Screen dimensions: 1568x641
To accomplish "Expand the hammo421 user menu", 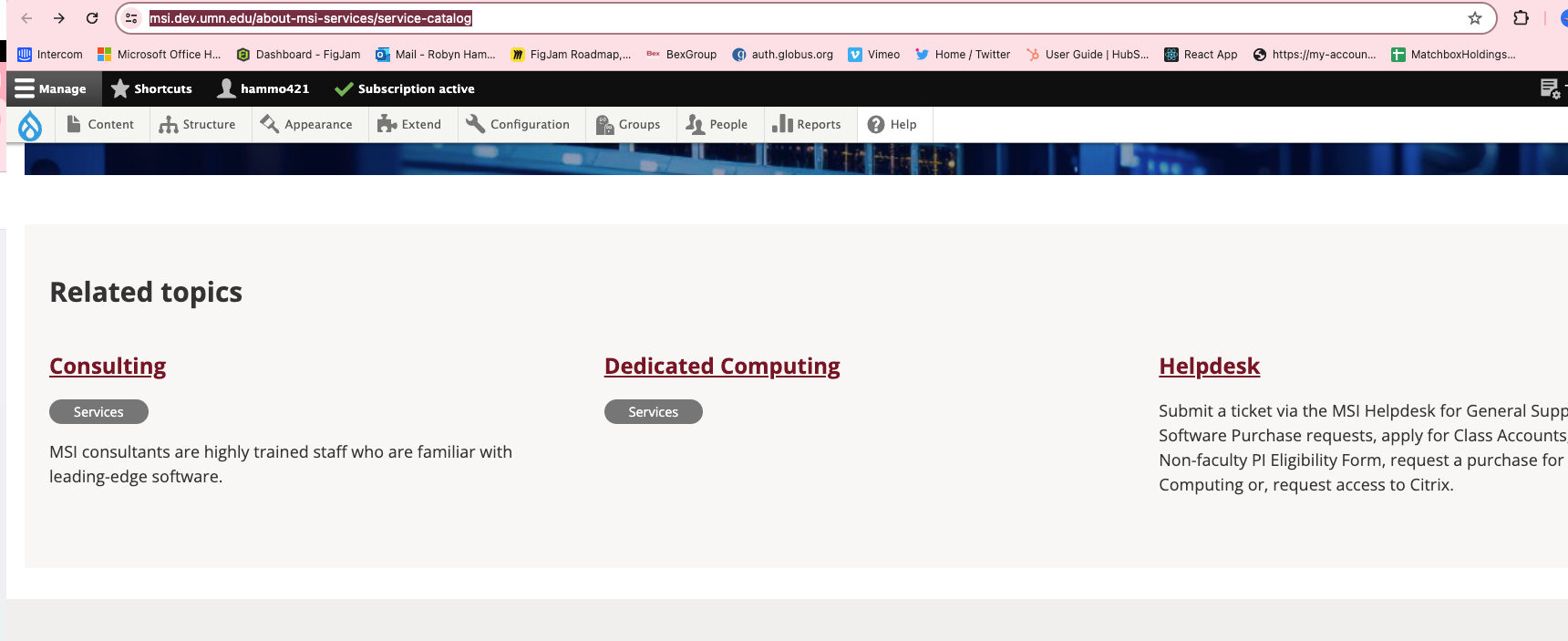I will click(263, 88).
